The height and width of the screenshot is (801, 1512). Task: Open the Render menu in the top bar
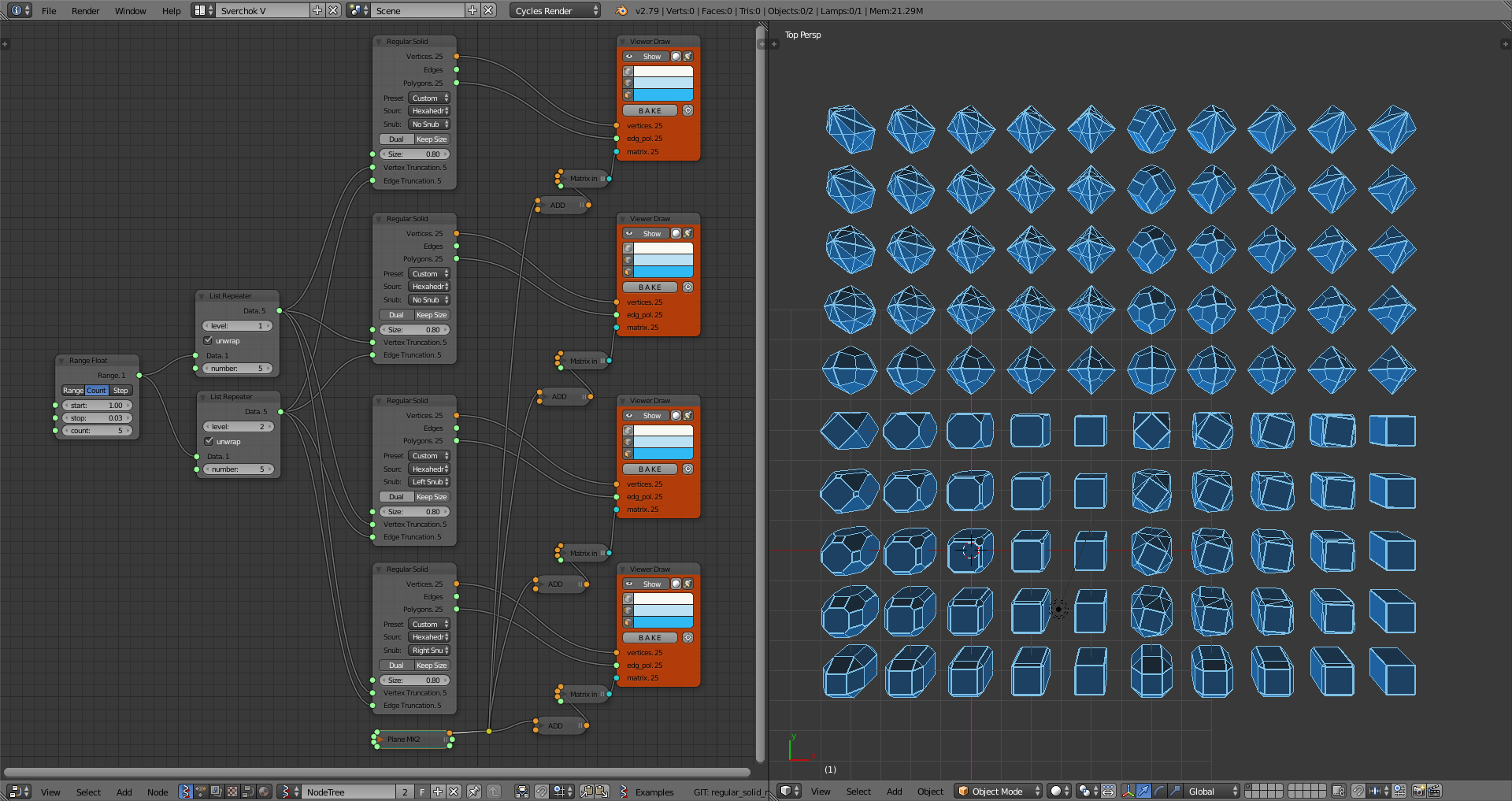[x=85, y=11]
